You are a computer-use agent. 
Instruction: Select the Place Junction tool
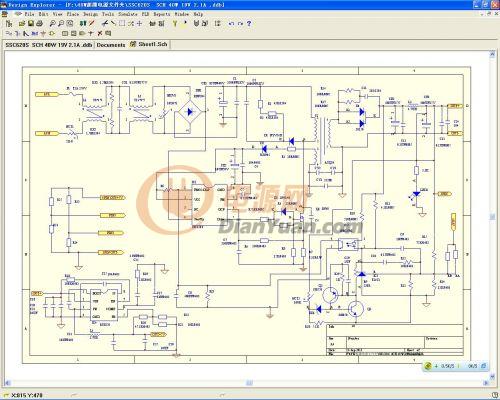91,33
